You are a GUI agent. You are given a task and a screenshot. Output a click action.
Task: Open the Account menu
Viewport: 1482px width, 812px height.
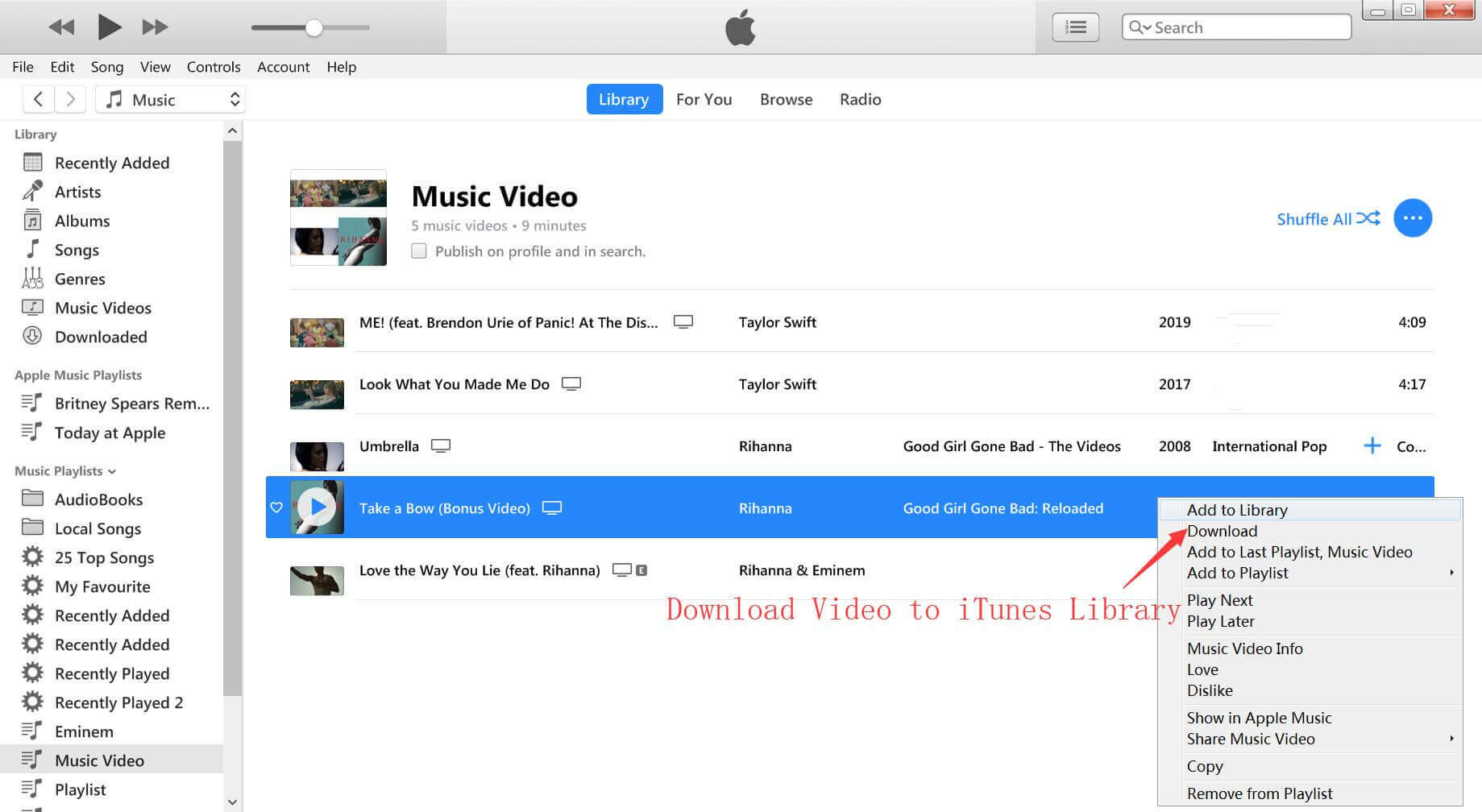[x=283, y=67]
